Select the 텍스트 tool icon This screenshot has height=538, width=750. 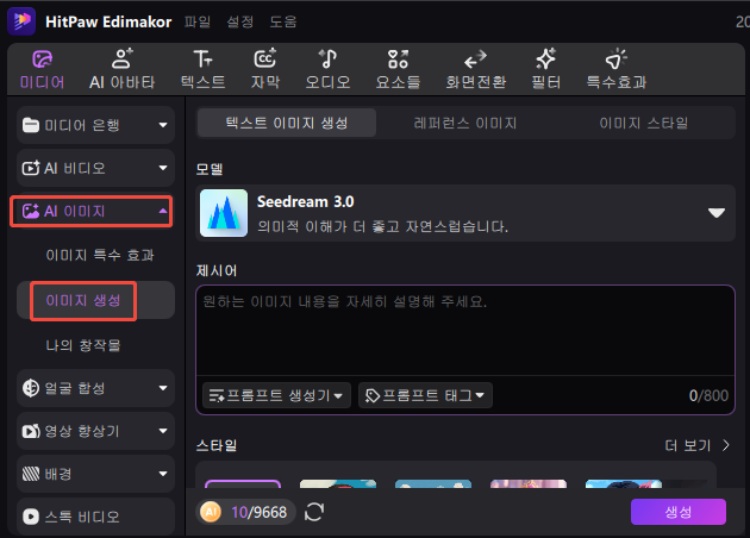point(203,59)
